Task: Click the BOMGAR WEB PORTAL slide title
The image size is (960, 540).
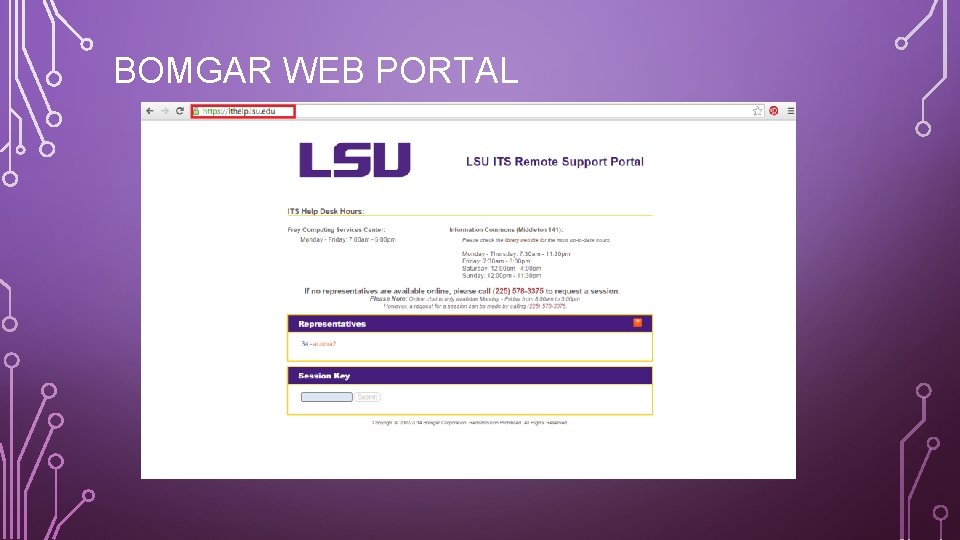Action: tap(316, 70)
